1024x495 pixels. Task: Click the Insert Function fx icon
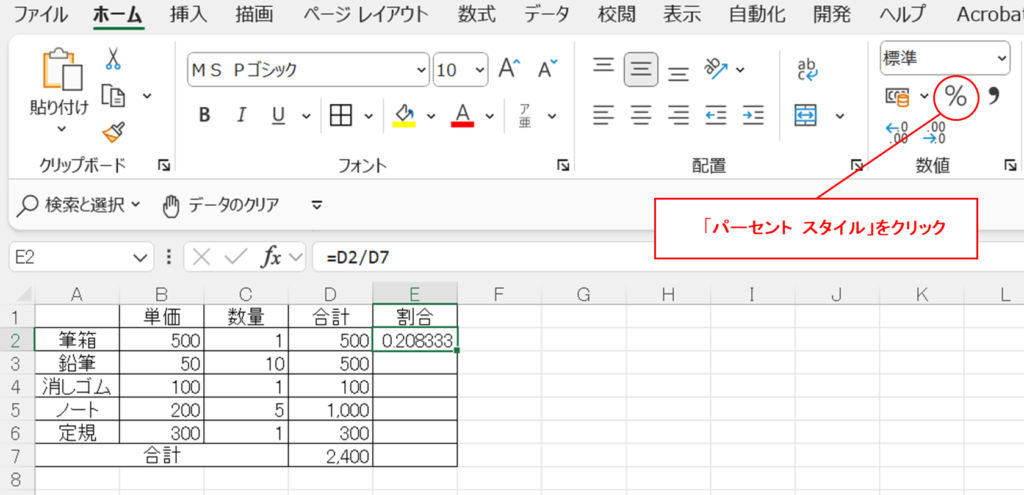tap(270, 257)
